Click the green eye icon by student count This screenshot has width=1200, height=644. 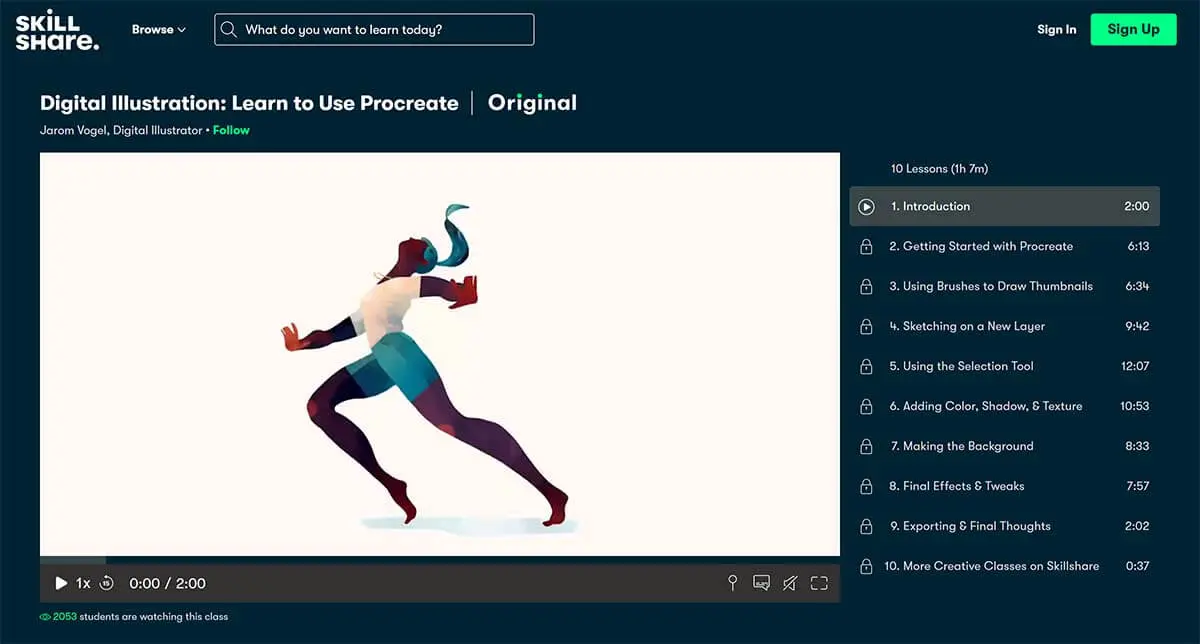pyautogui.click(x=45, y=617)
